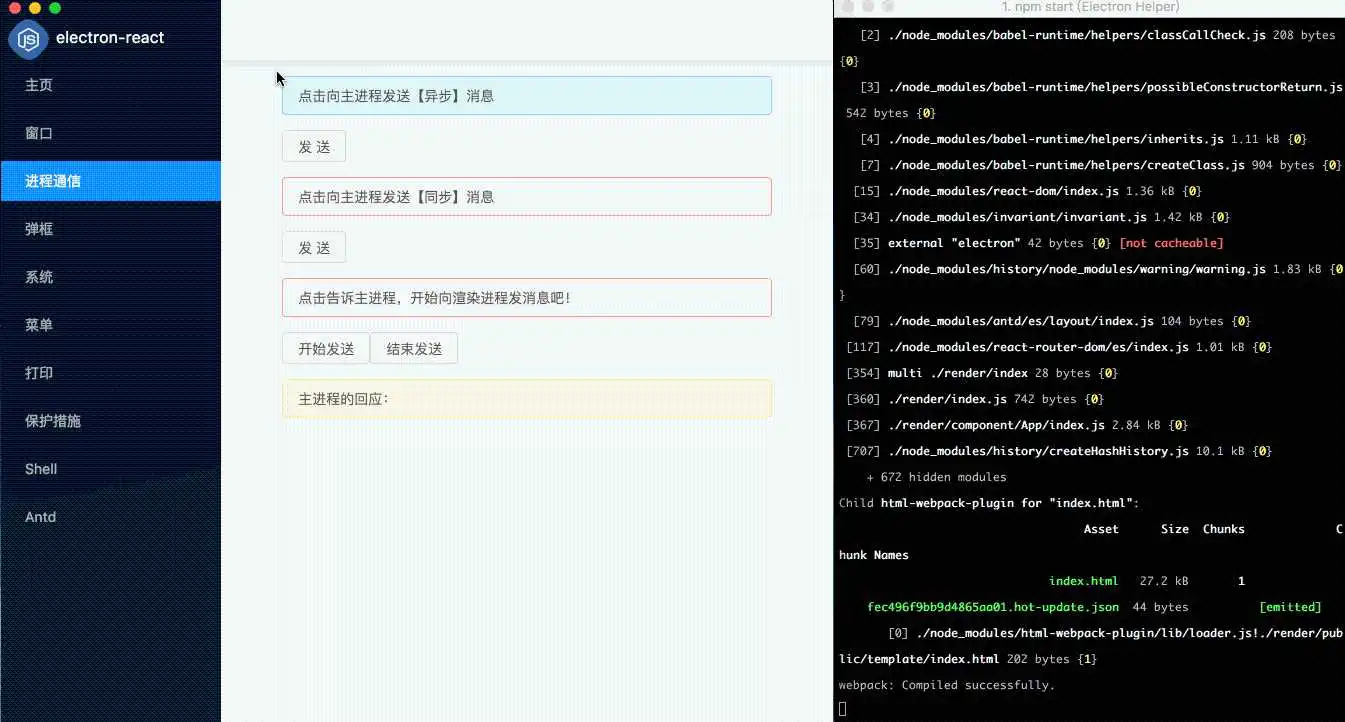Image resolution: width=1345 pixels, height=722 pixels.
Task: Click '+ 672 hidden modules' in terminal
Action: click(937, 477)
